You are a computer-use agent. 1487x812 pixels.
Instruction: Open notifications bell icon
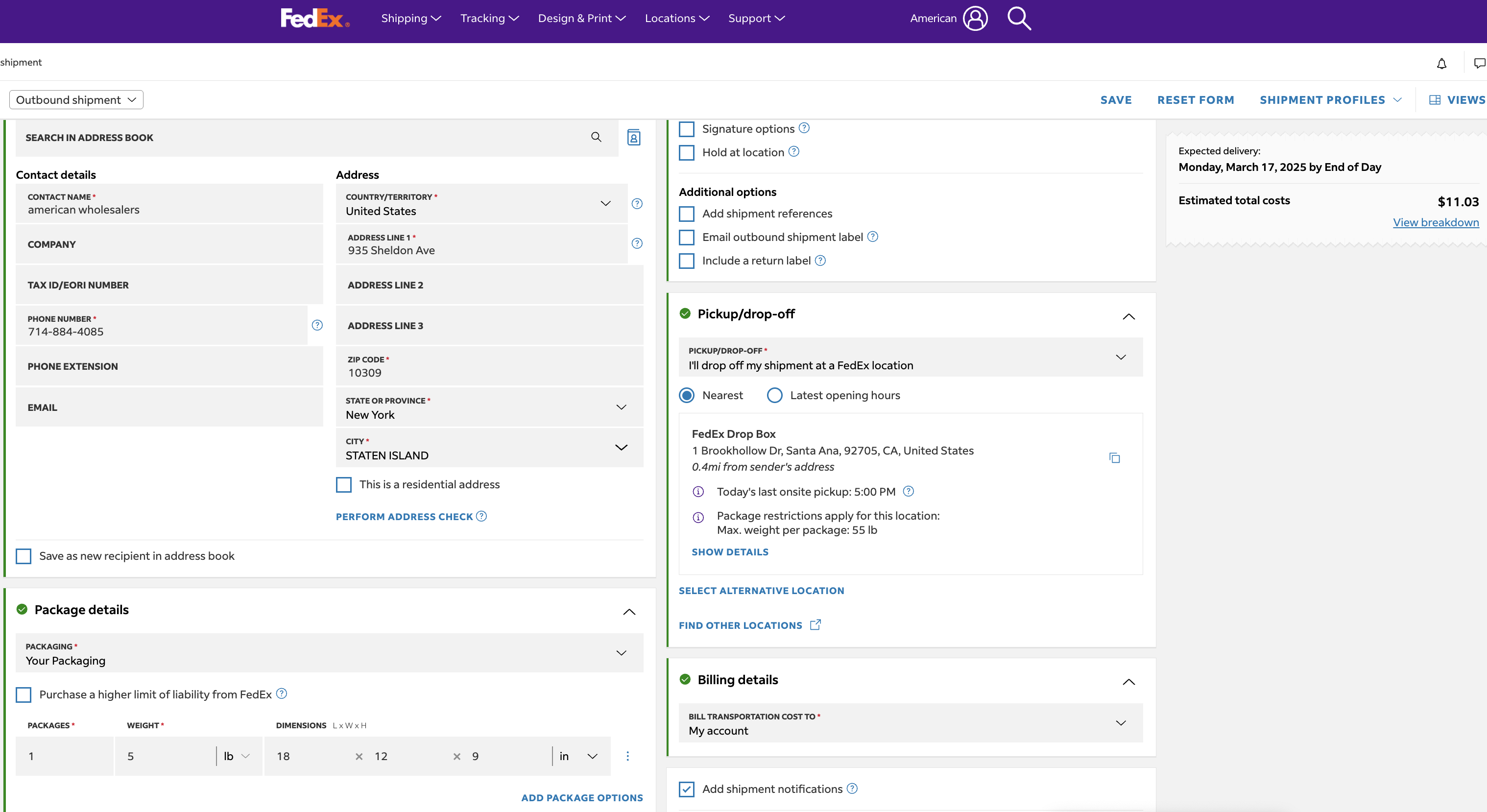(x=1441, y=63)
